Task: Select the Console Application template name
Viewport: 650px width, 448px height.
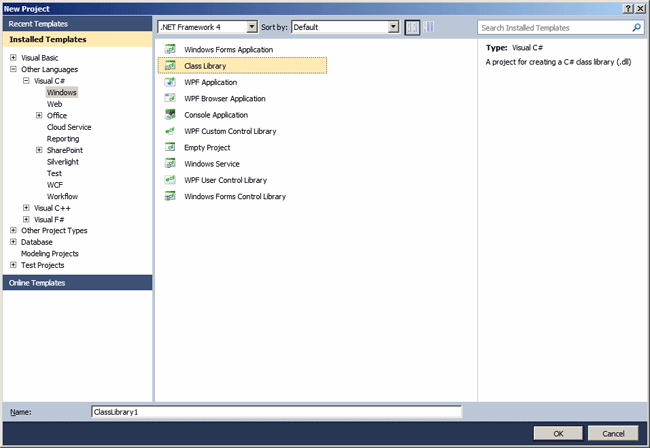Action: click(216, 115)
